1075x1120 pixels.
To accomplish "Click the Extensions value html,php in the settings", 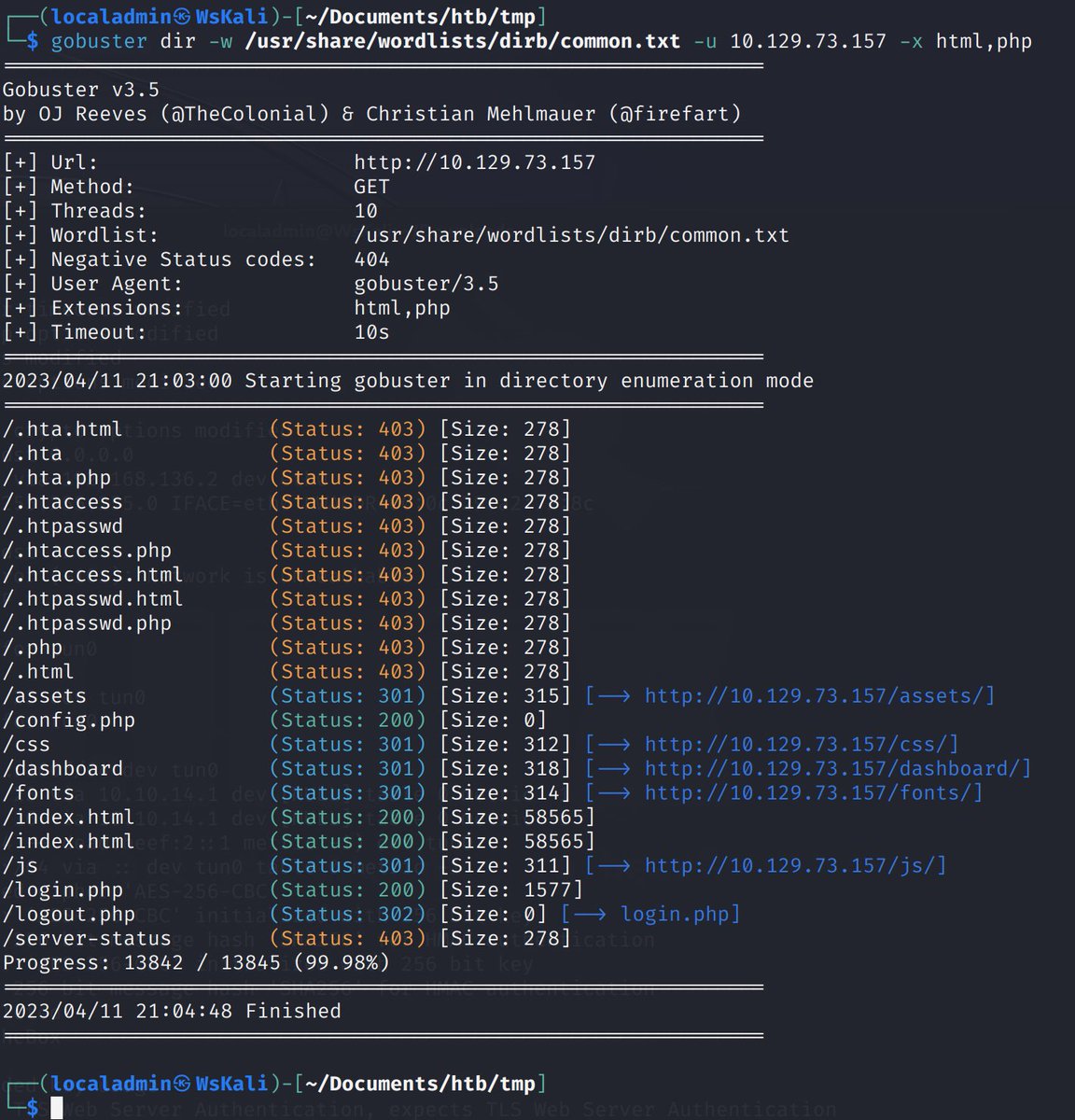I will pos(402,308).
